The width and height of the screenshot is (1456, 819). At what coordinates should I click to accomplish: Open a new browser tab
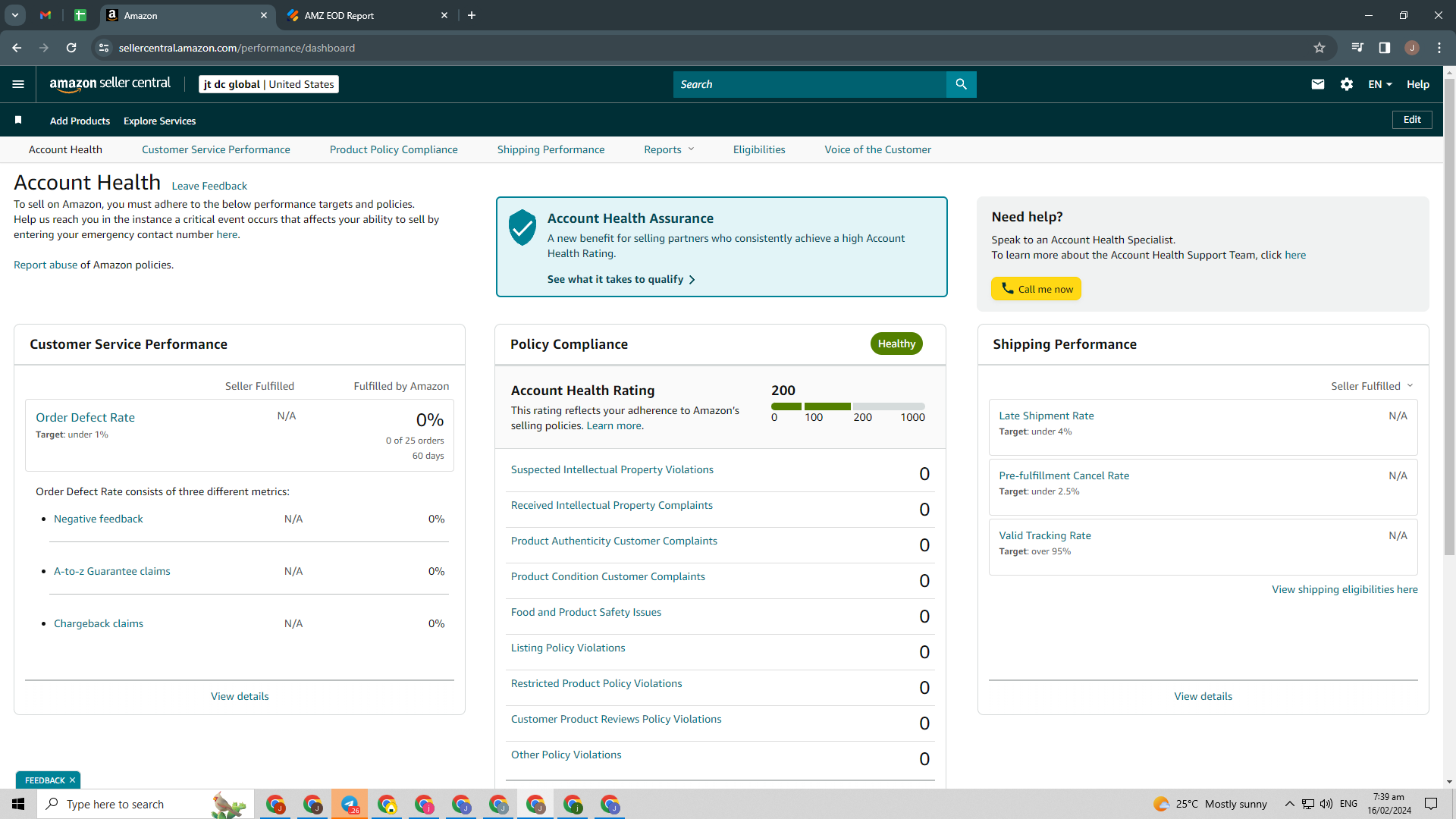coord(472,15)
